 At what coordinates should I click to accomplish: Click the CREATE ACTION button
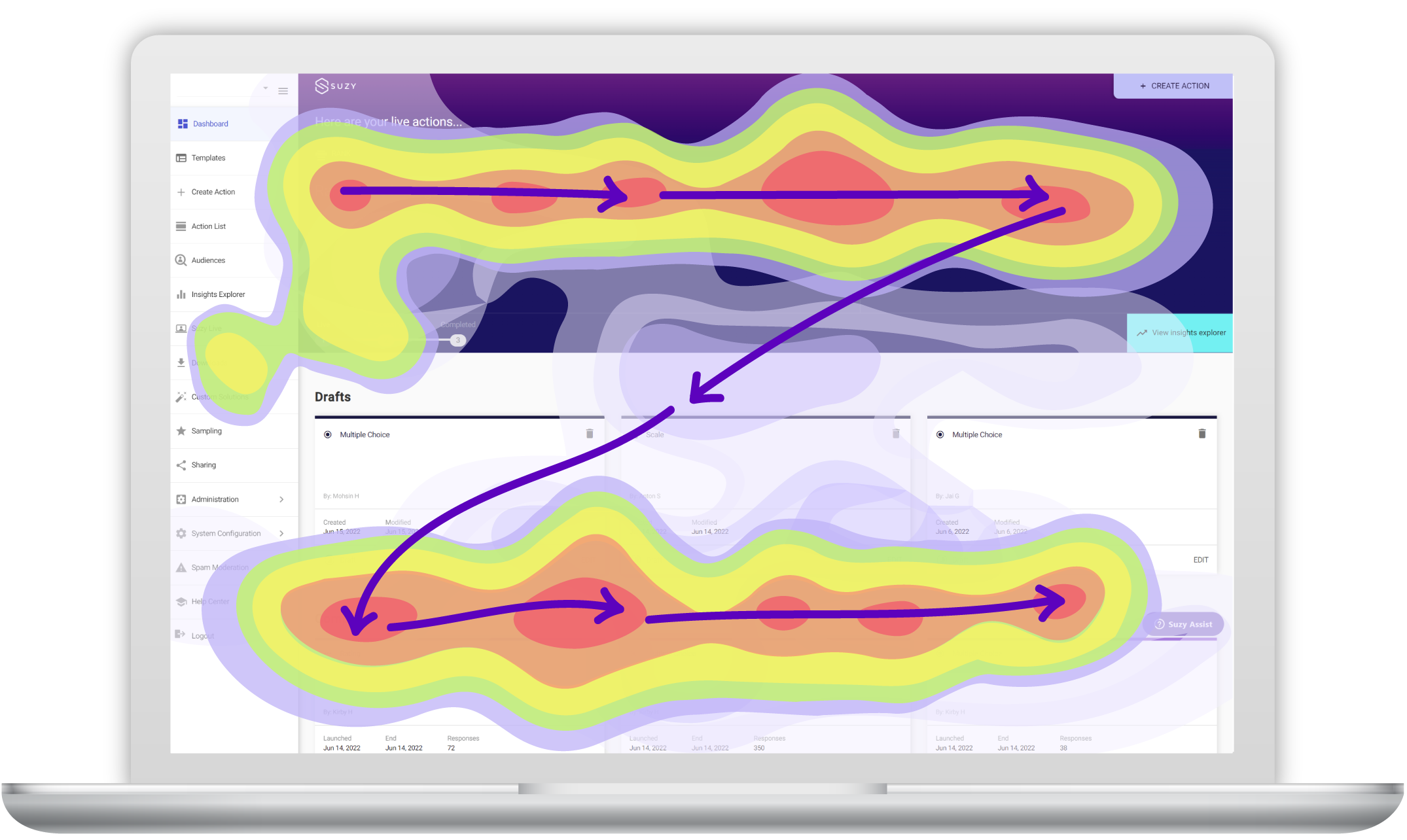coord(1173,85)
